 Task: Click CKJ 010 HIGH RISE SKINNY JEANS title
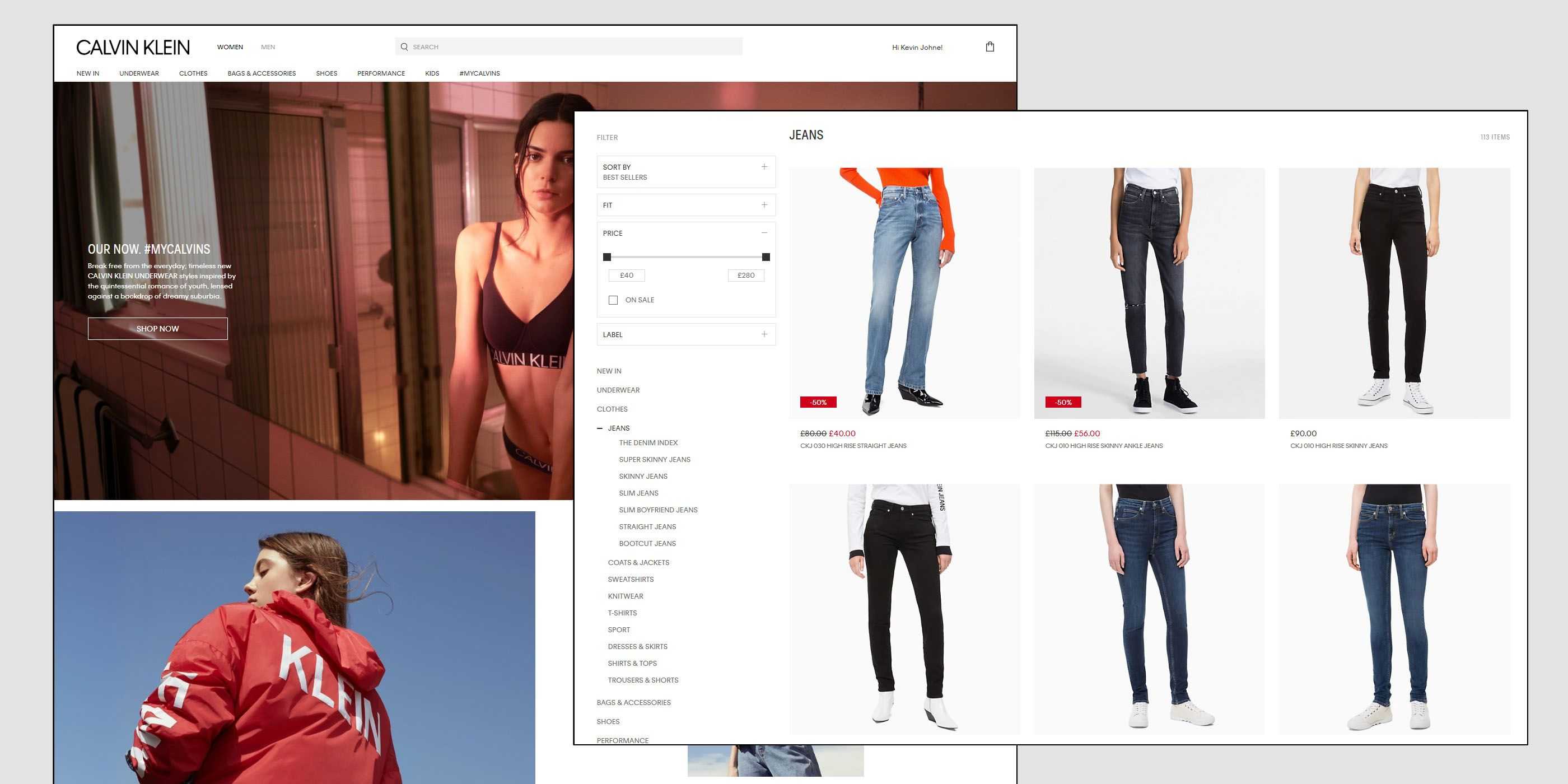pyautogui.click(x=1338, y=446)
